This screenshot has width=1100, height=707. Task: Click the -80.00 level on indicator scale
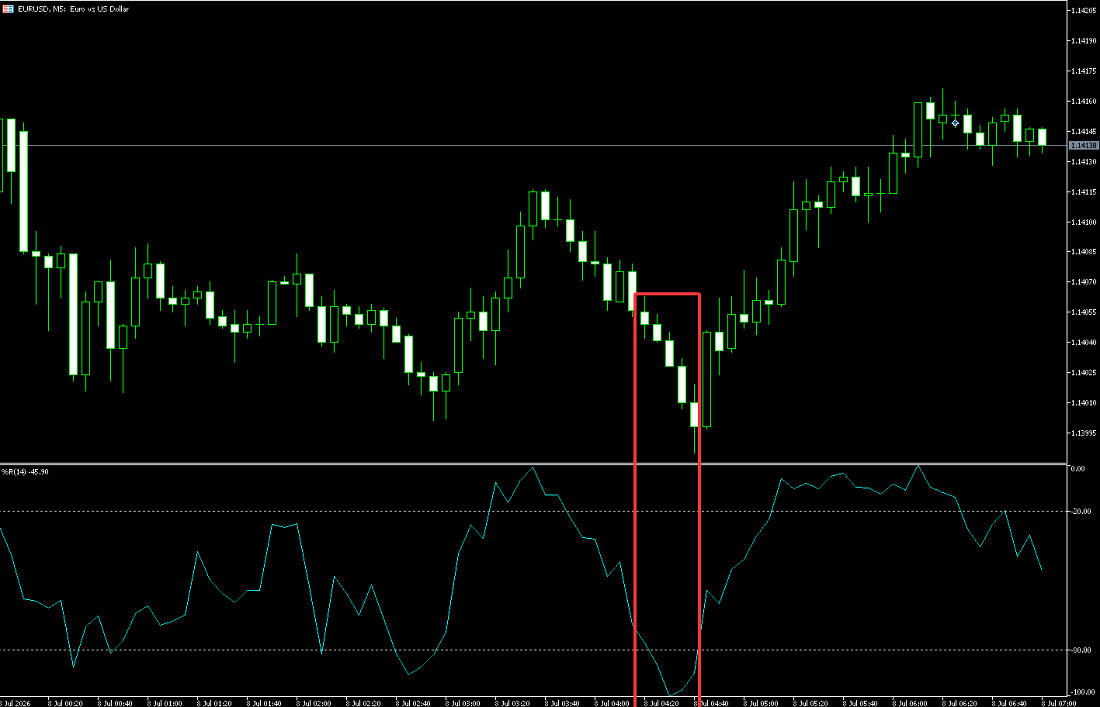(1082, 650)
